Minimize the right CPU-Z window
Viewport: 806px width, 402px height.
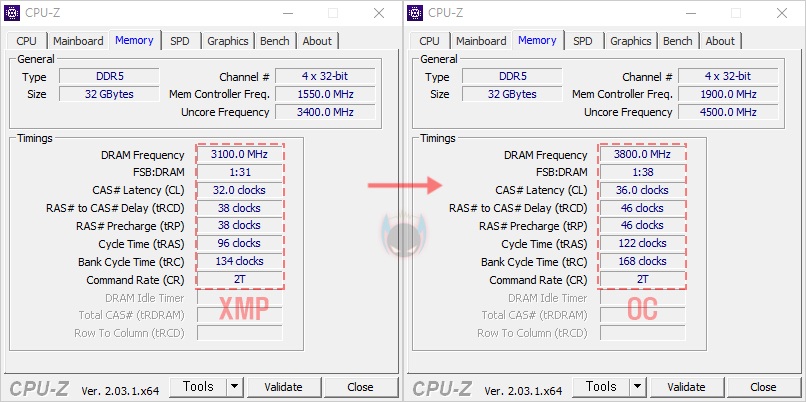coord(689,13)
